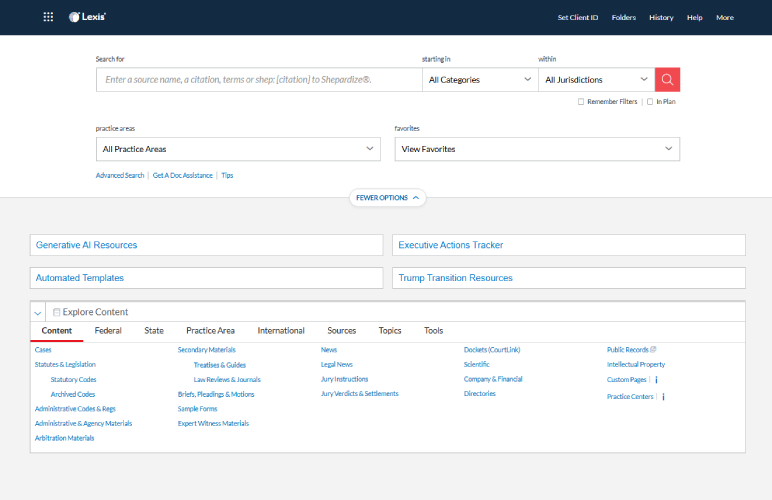This screenshot has height=500, width=772.
Task: Open Statutes & Legislation link
Action: tap(65, 365)
